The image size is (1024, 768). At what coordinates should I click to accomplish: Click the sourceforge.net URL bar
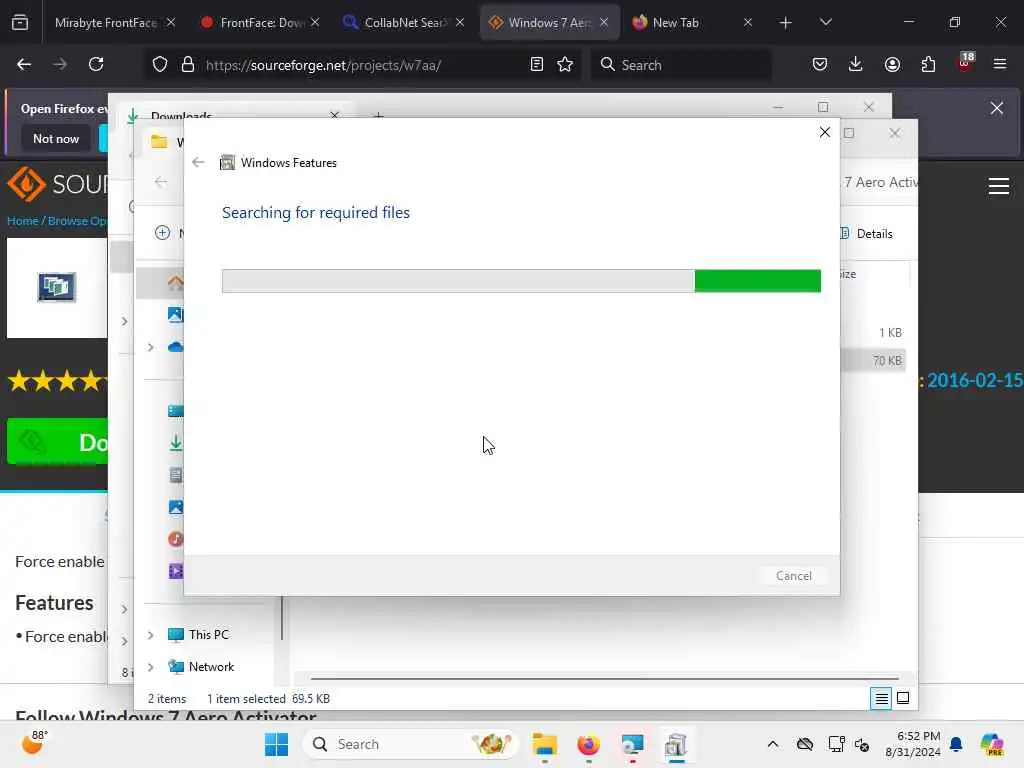click(x=362, y=65)
